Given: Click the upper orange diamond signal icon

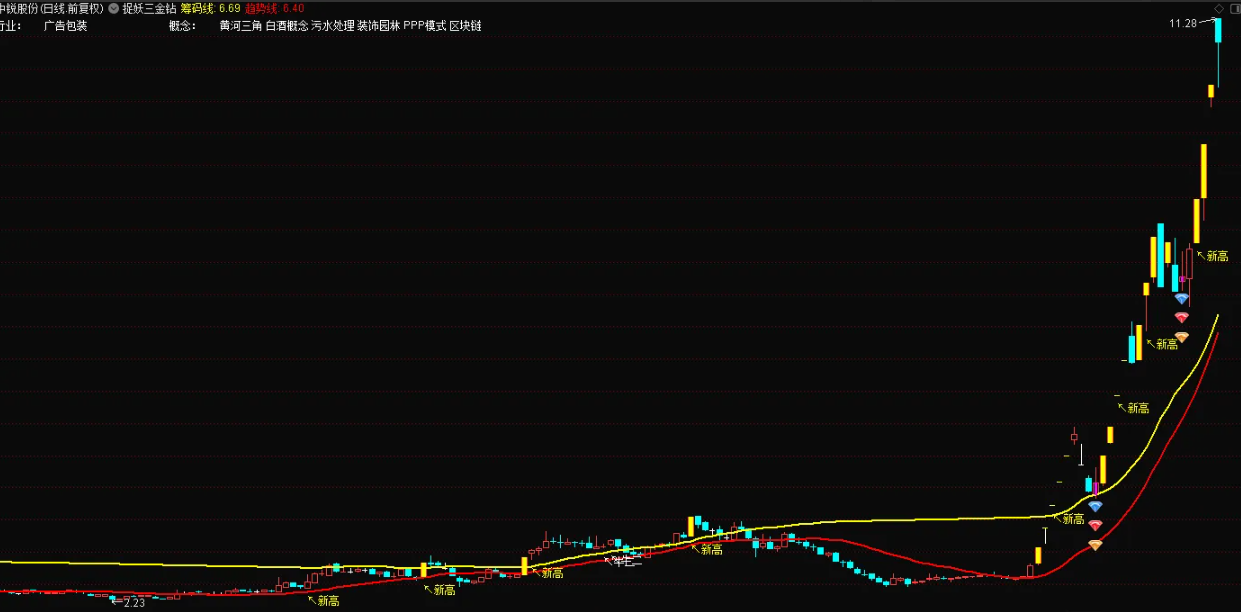Looking at the screenshot, I should [x=1181, y=337].
